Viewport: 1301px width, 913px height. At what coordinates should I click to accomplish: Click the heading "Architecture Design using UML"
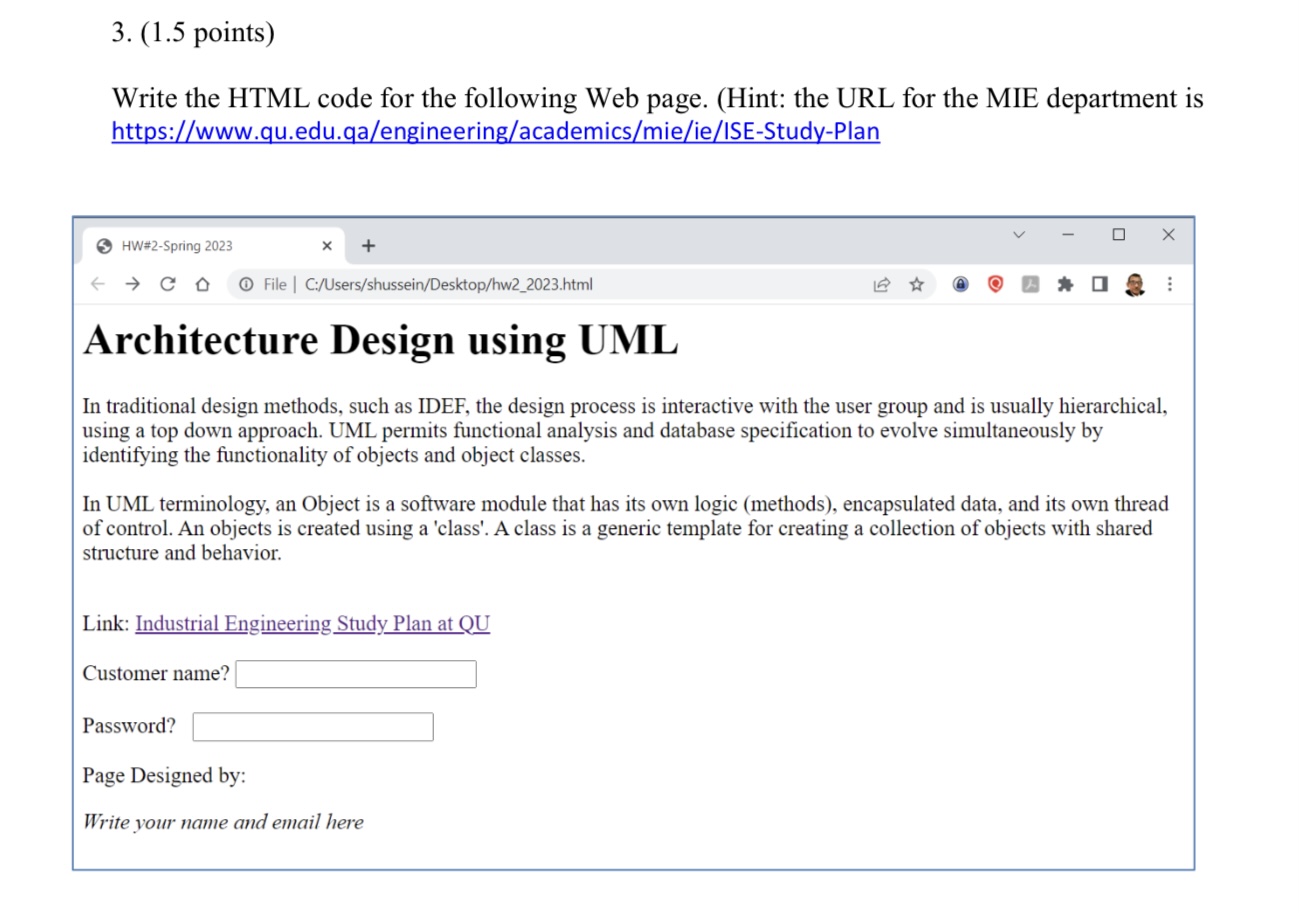(x=381, y=340)
